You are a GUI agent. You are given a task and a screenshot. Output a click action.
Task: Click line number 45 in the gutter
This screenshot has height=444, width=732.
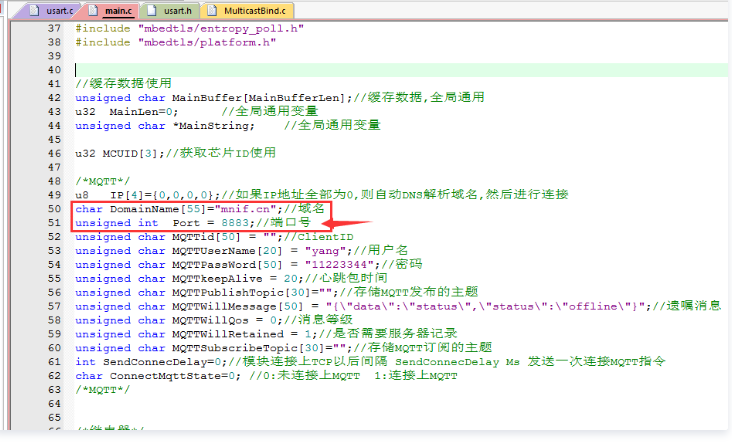[55, 140]
